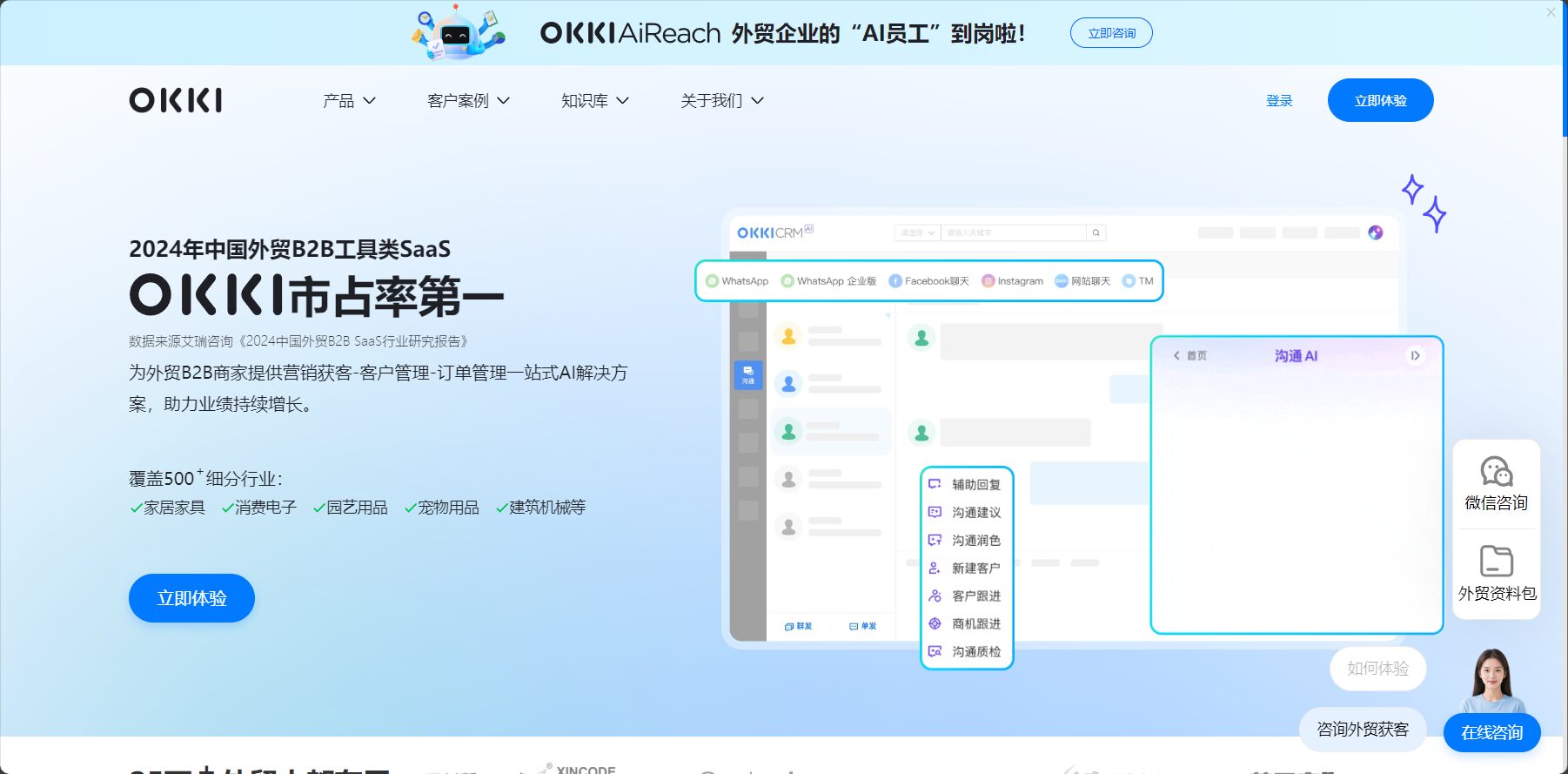The width and height of the screenshot is (1568, 774).
Task: Expand the chevron next to 客户案例
Action: click(x=503, y=101)
